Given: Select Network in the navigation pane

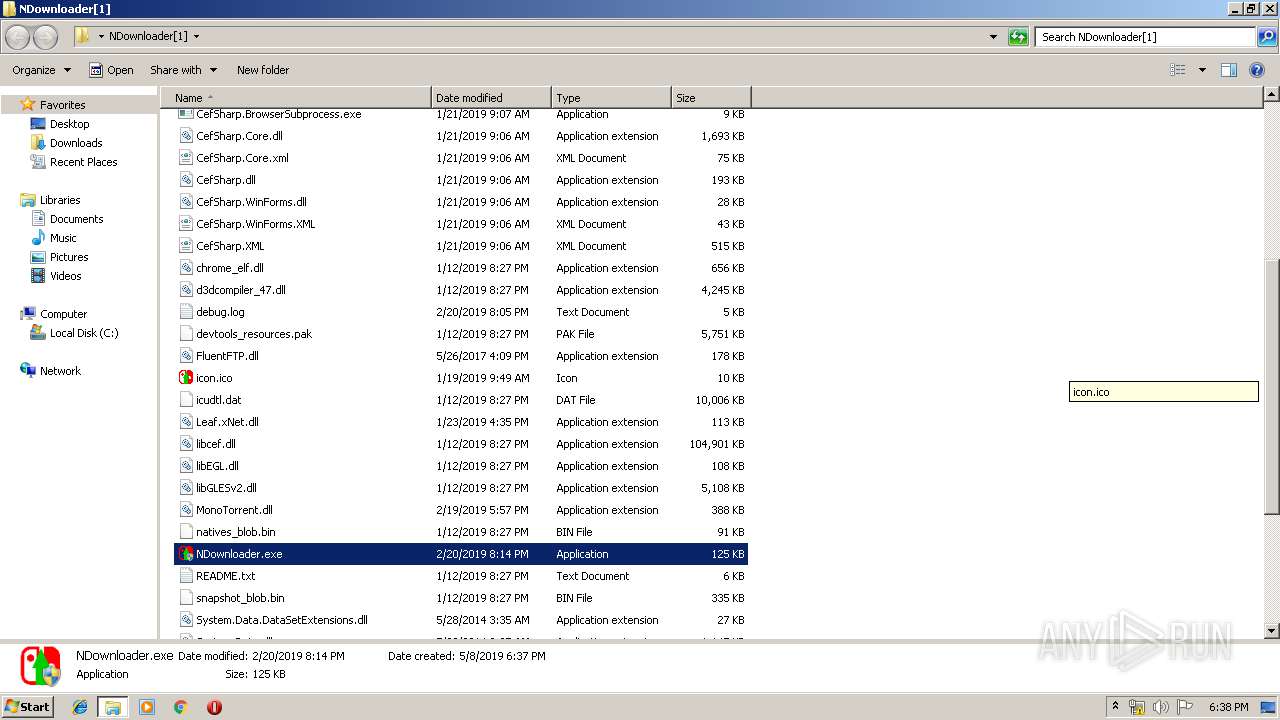Looking at the screenshot, I should [x=60, y=371].
